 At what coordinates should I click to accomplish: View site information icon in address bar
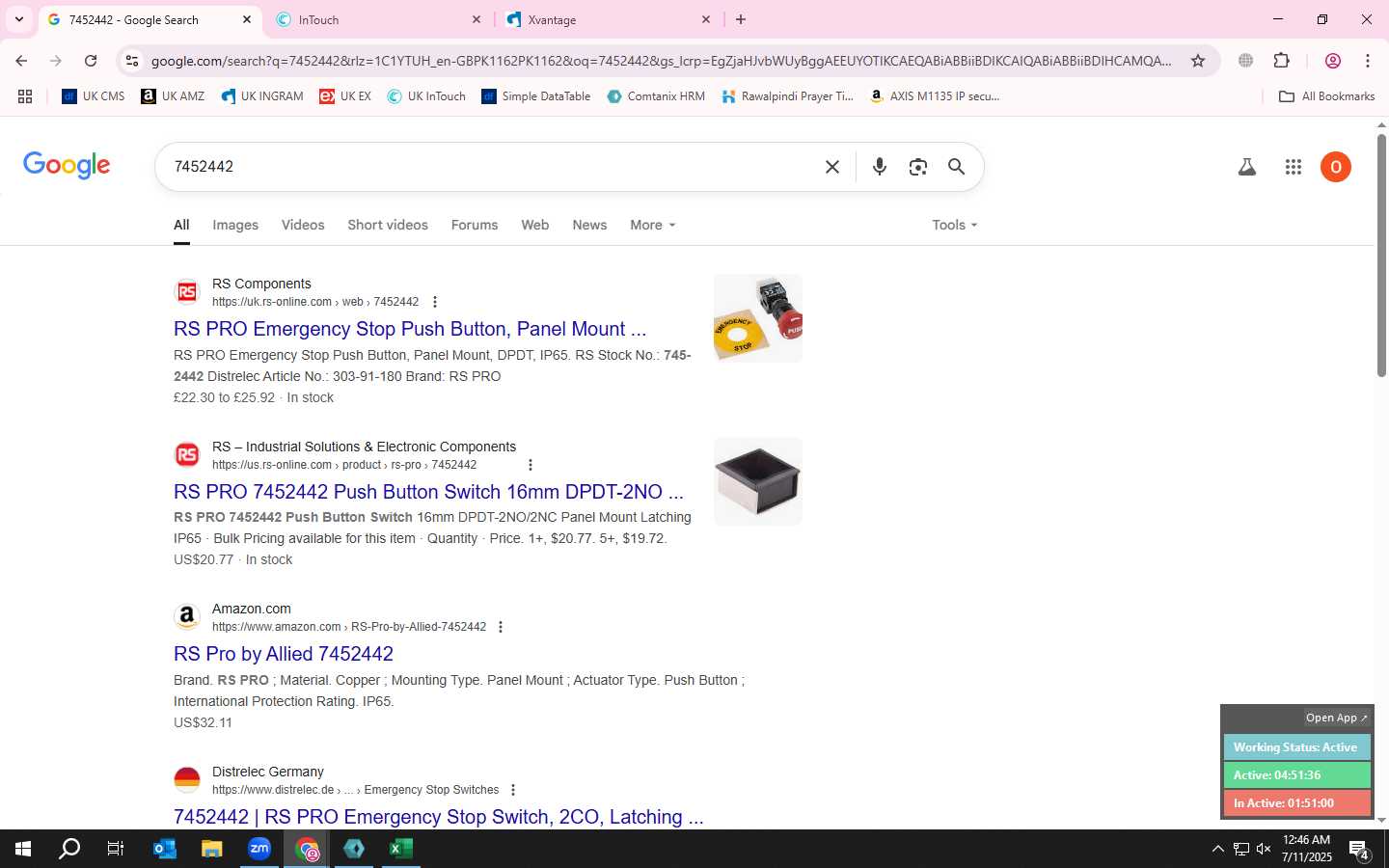(132, 61)
